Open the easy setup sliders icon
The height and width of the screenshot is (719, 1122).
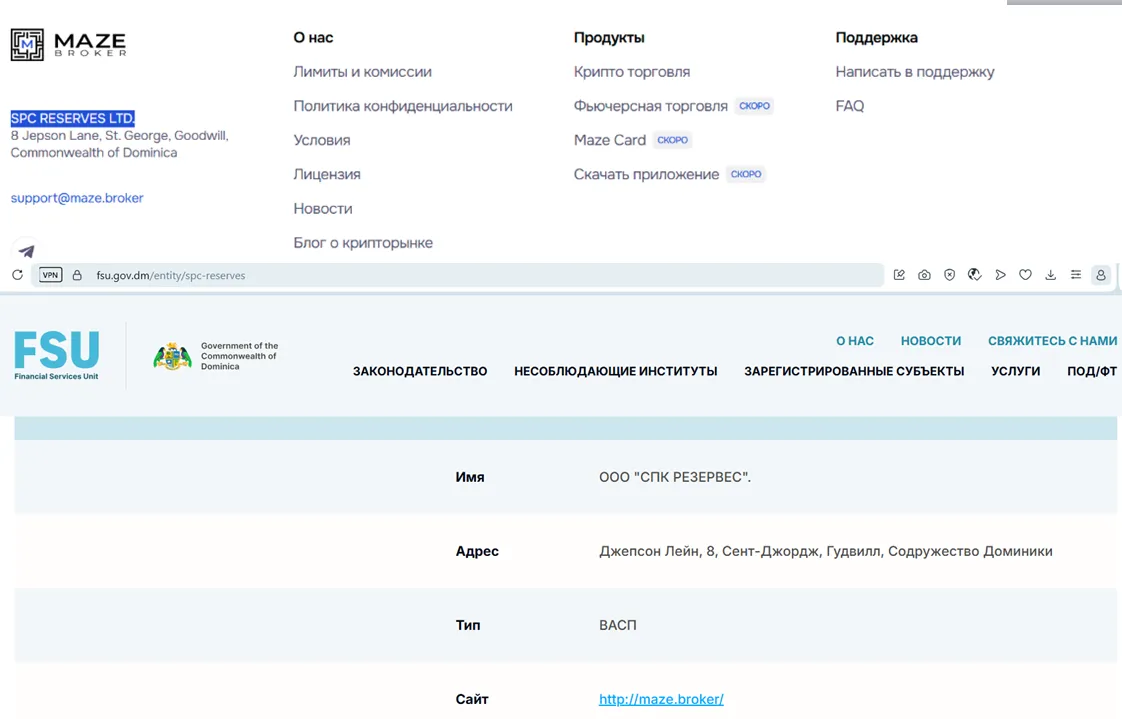point(1075,275)
